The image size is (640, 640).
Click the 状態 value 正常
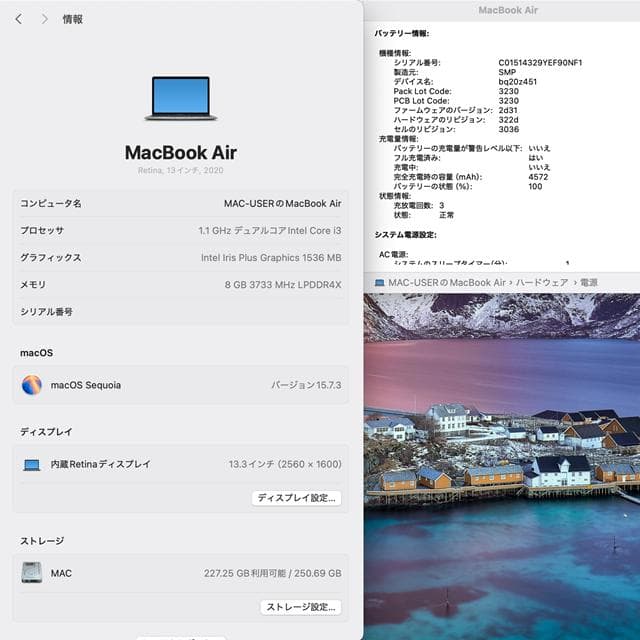pyautogui.click(x=447, y=215)
